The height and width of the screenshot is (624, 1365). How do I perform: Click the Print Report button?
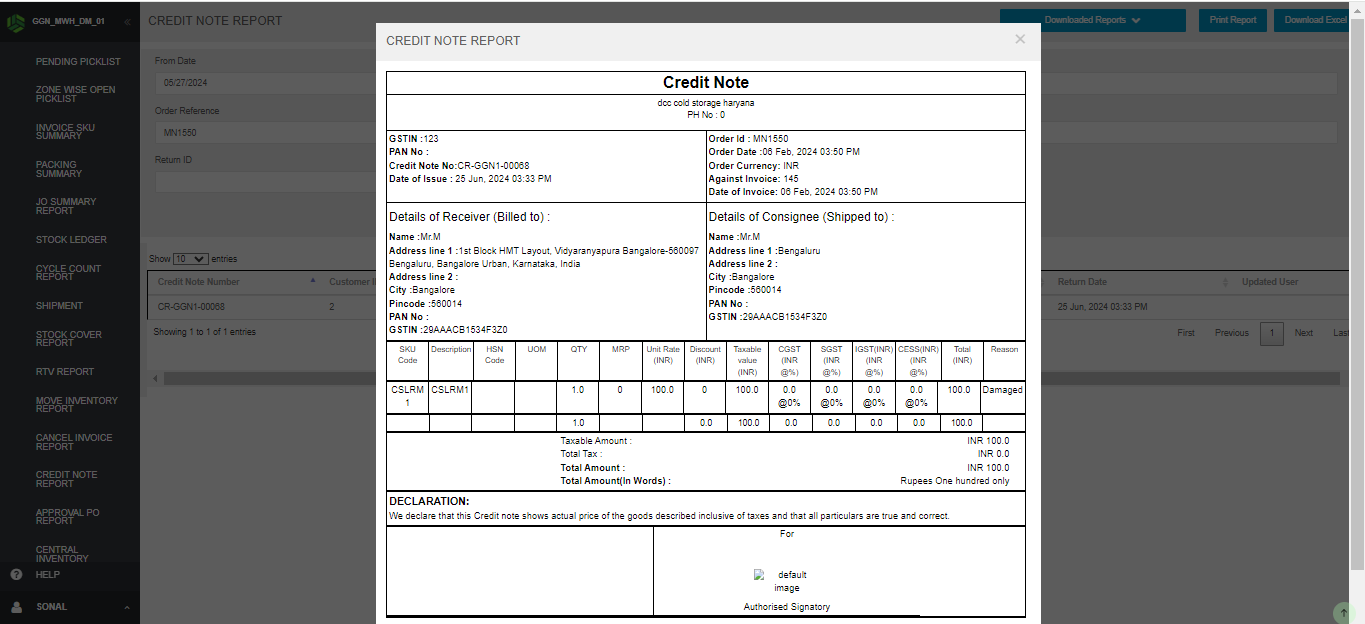tap(1232, 20)
